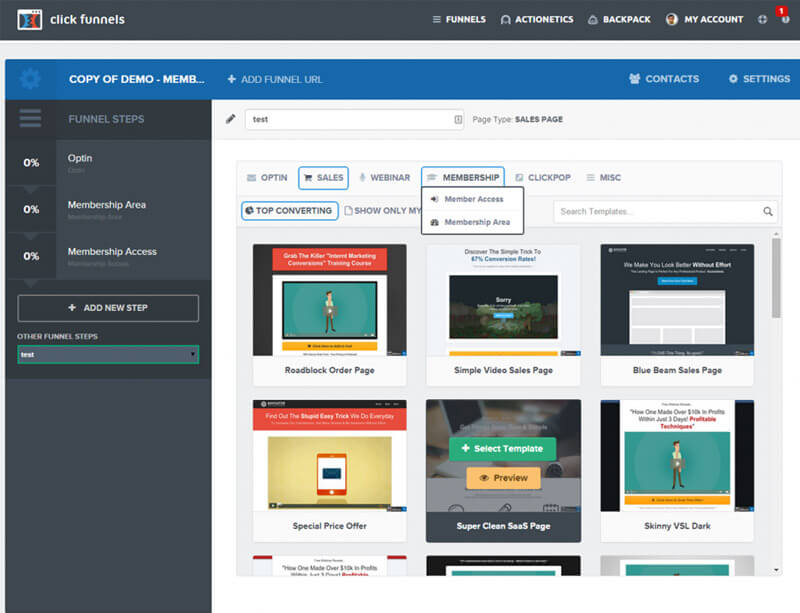Select the Special Price Offer thumbnail

click(x=330, y=456)
